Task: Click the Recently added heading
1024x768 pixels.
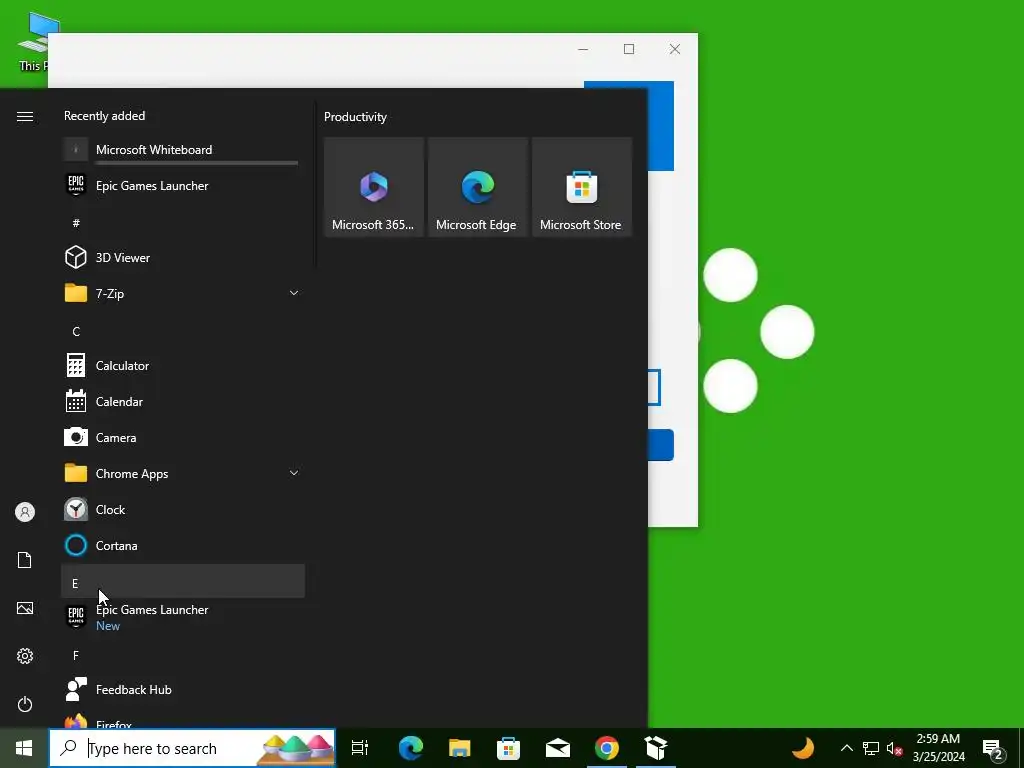Action: pyautogui.click(x=104, y=116)
